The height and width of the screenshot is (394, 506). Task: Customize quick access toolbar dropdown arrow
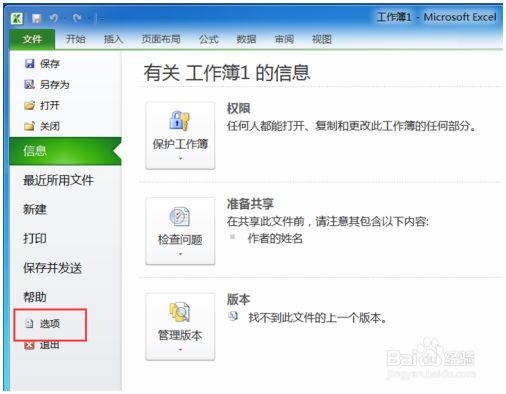click(101, 18)
